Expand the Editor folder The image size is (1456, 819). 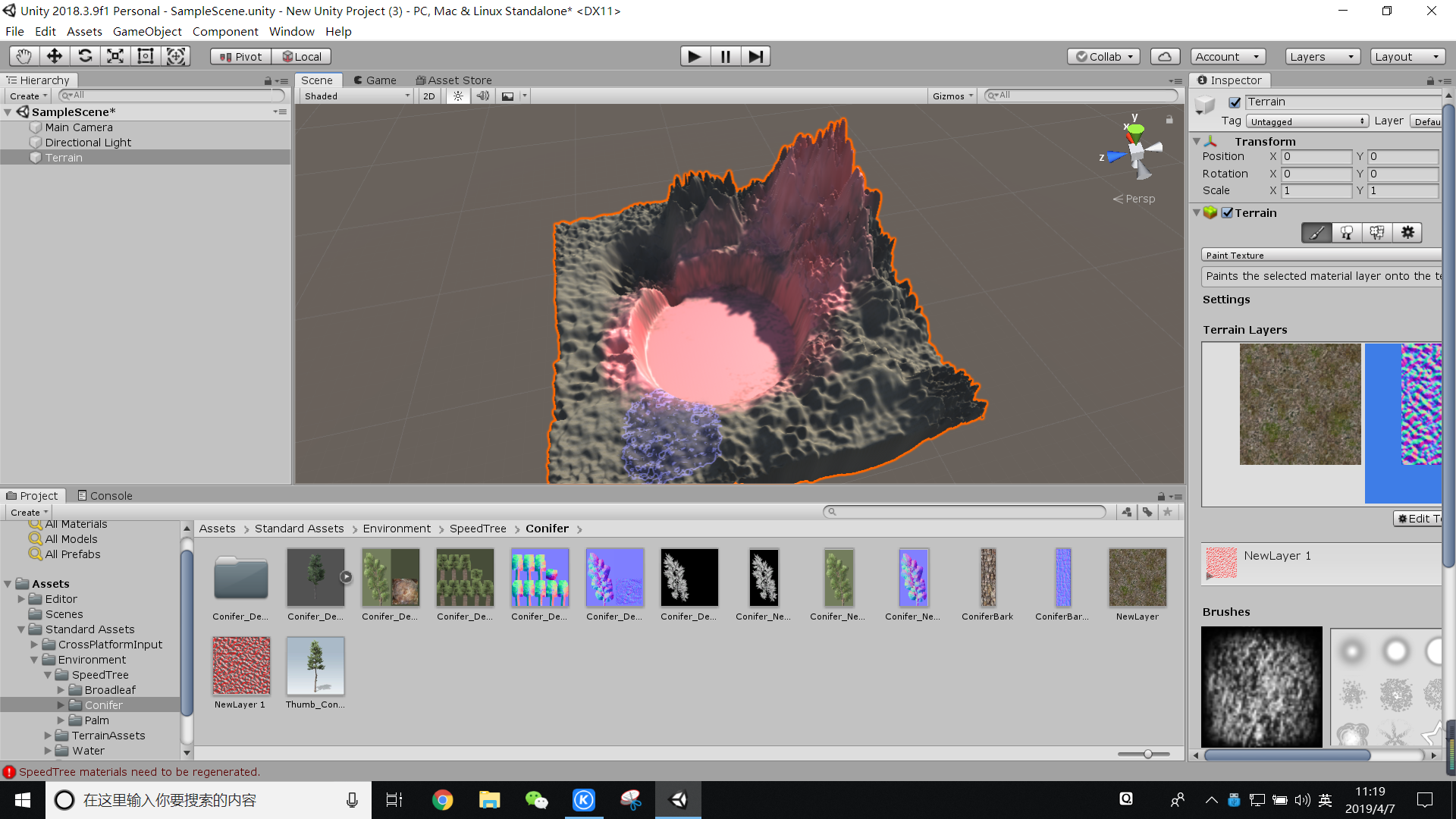coord(21,599)
